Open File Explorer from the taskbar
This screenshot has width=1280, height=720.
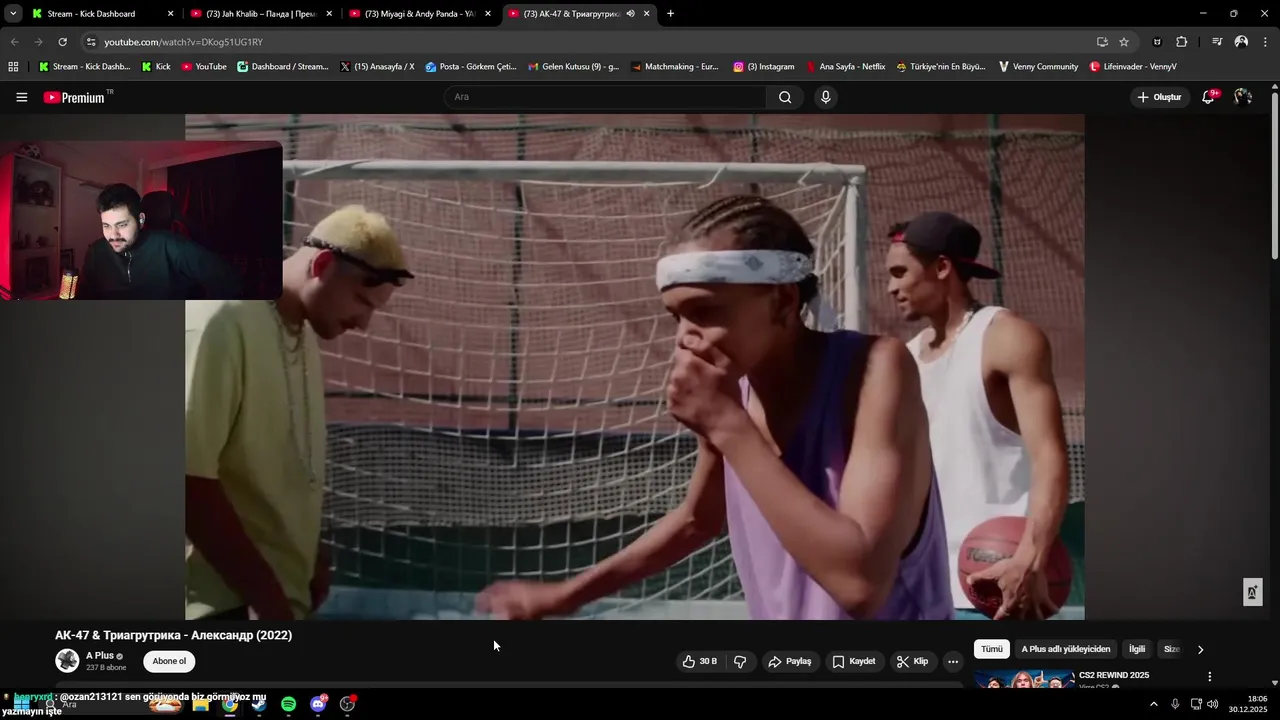[200, 704]
